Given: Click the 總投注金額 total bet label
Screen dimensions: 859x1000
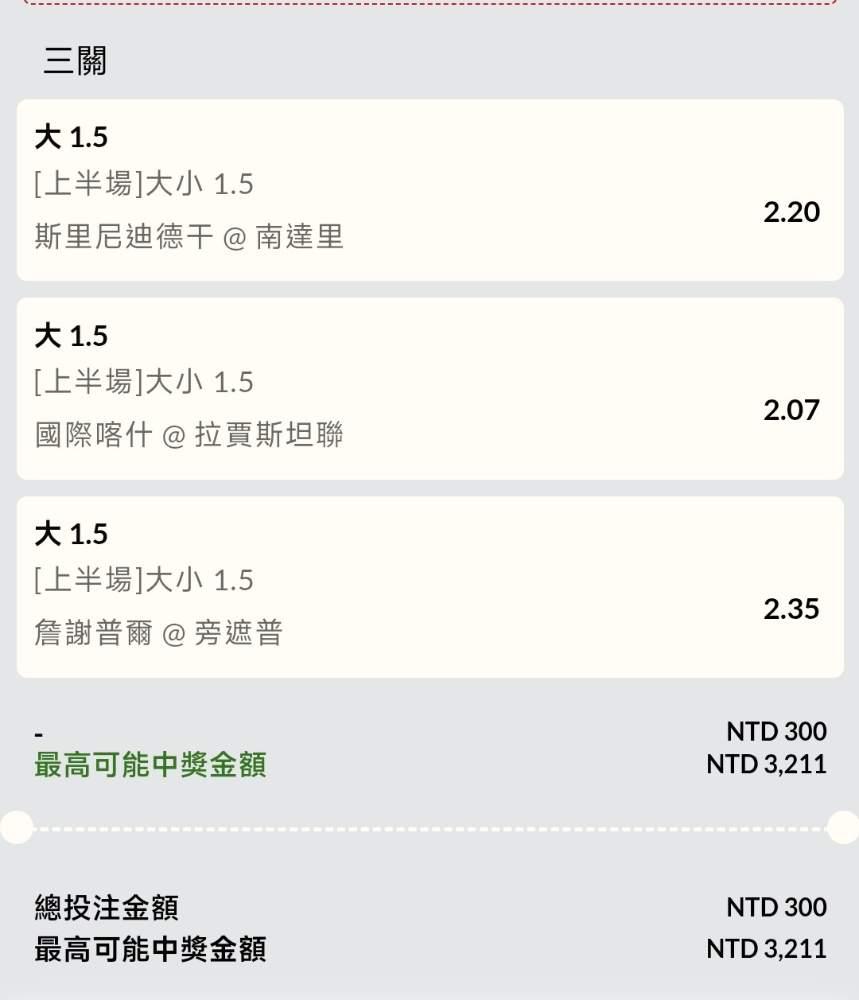Looking at the screenshot, I should coord(107,908).
